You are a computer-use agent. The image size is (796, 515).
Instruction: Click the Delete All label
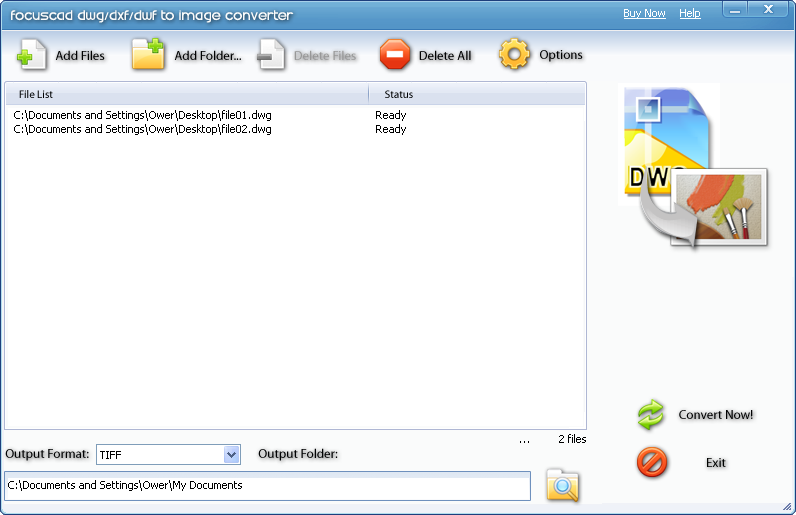point(445,56)
